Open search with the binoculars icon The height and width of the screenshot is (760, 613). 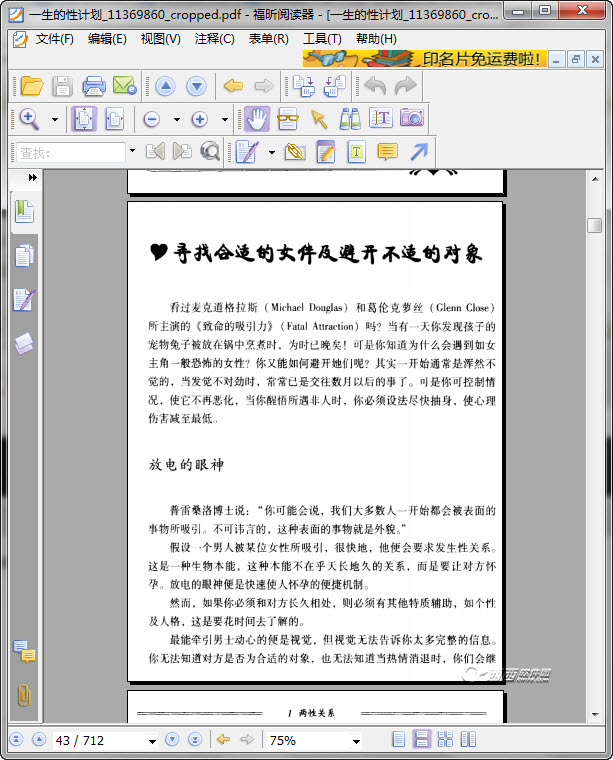tap(350, 119)
